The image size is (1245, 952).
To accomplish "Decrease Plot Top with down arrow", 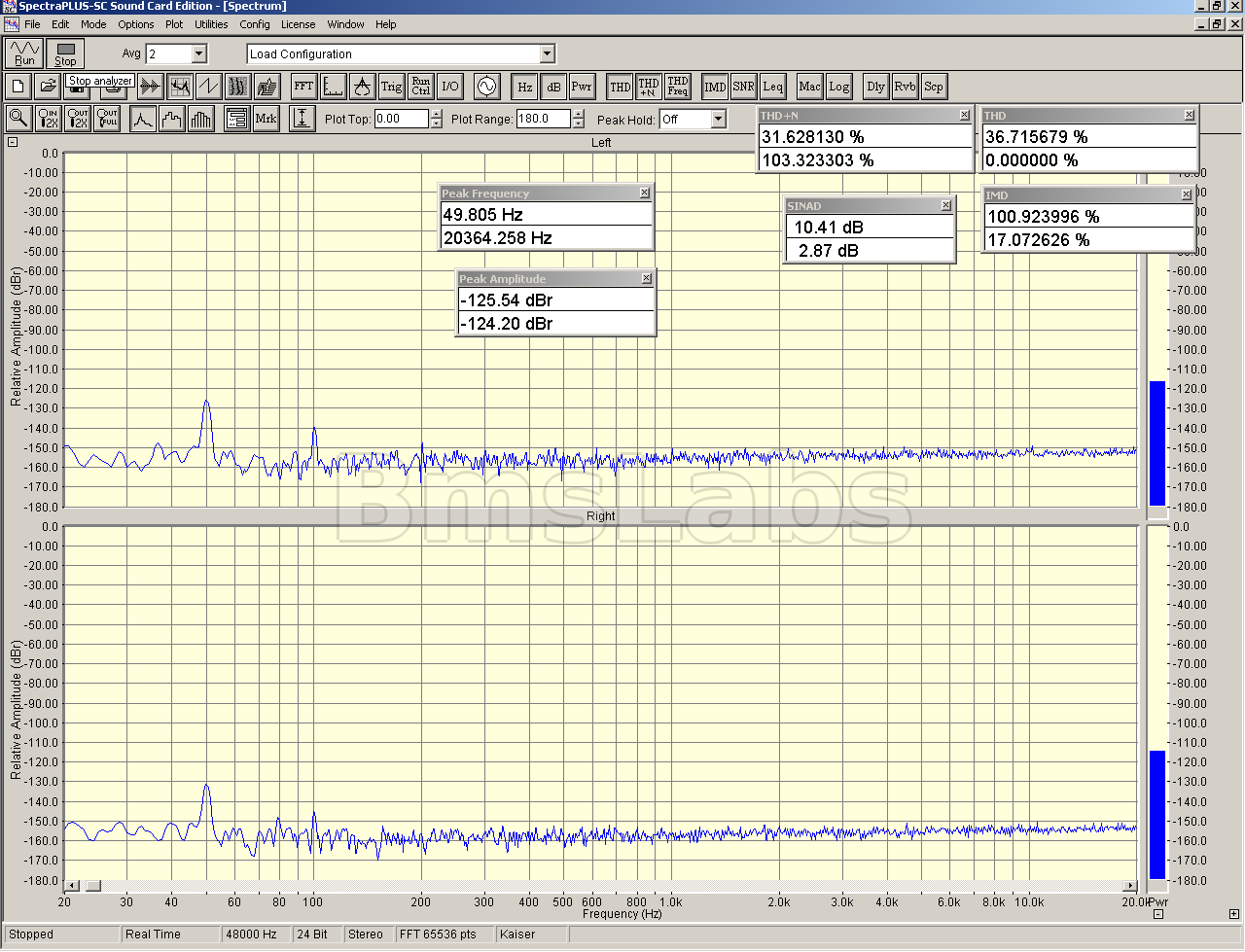I will coord(436,123).
